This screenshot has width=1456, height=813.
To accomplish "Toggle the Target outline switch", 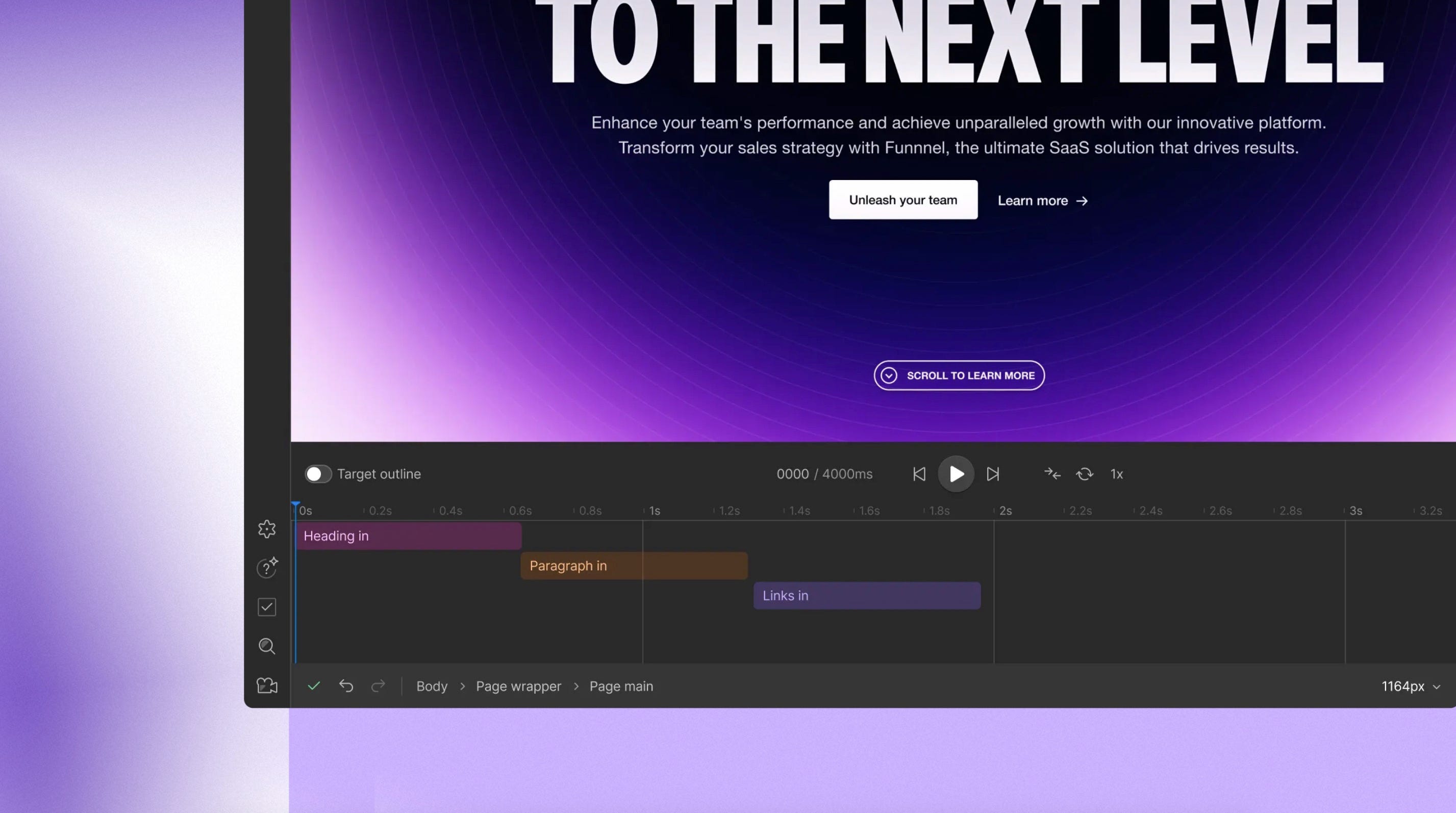I will (318, 474).
